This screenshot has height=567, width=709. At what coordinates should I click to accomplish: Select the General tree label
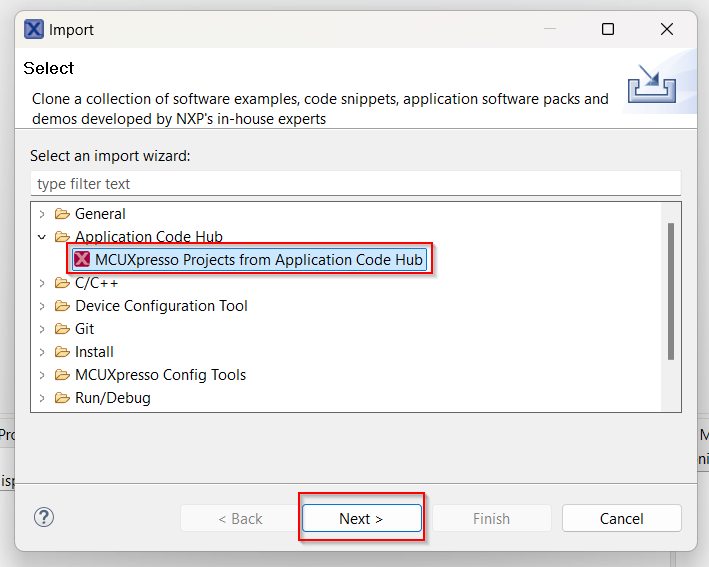(x=100, y=214)
